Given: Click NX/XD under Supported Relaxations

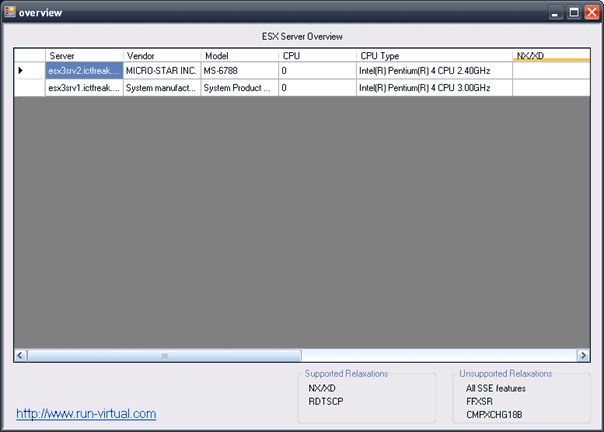Looking at the screenshot, I should (322, 388).
